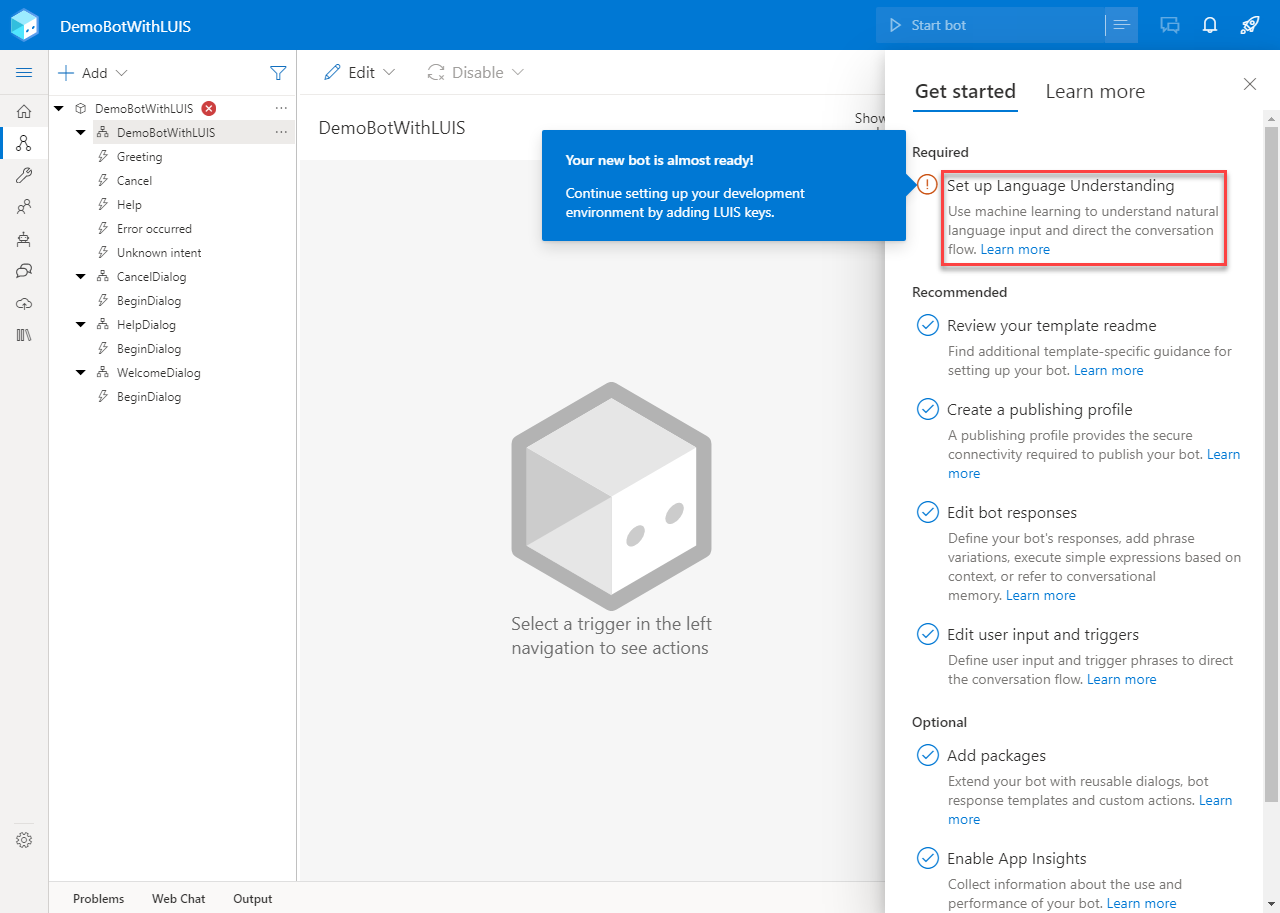Open Knowledge base chat icon in sidebar
1280x913 pixels.
(24, 271)
